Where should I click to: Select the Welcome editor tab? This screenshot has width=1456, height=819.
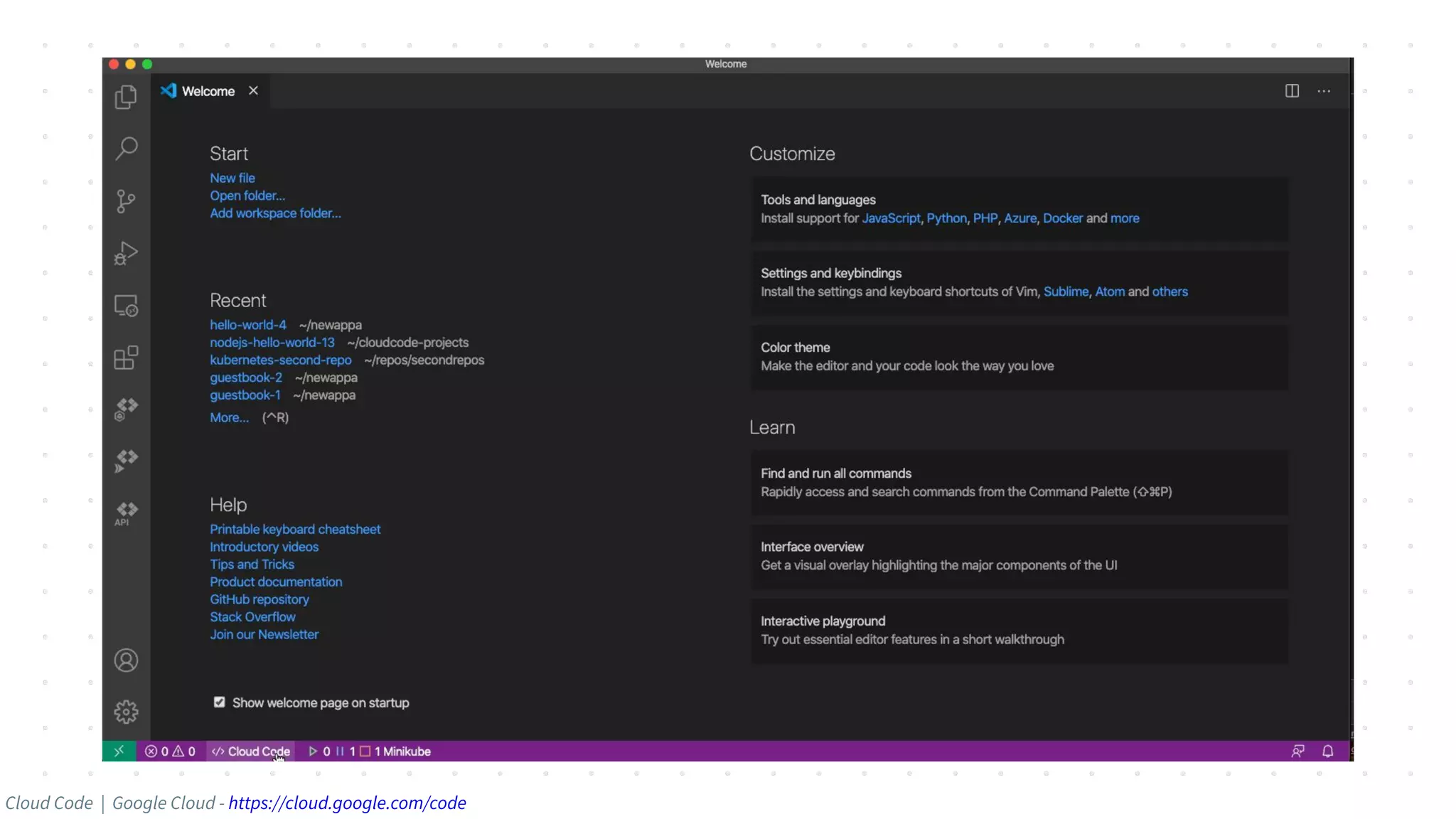tap(210, 91)
